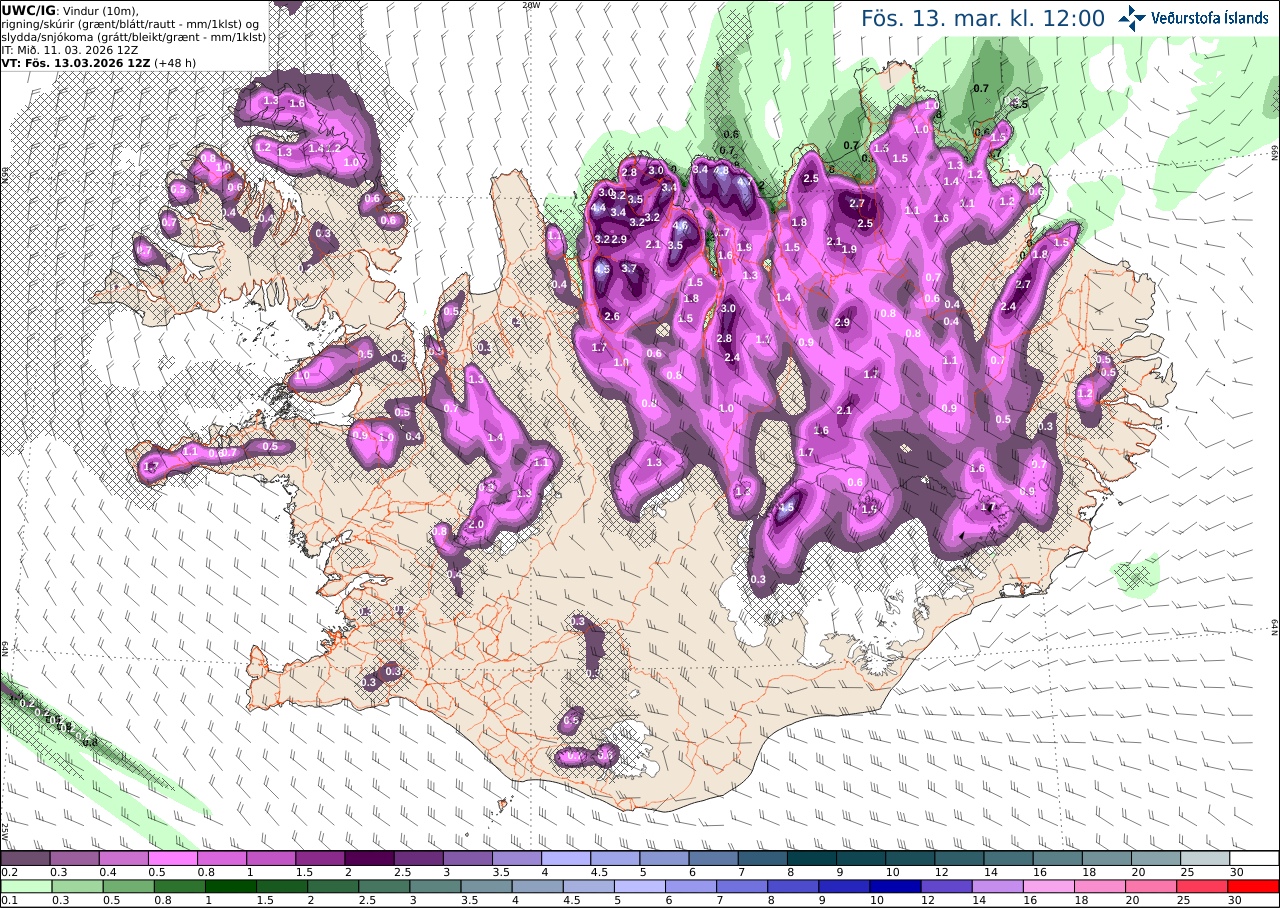Pick the light lavender snow legend swatch at 4
The image size is (1280, 908).
(x=566, y=858)
